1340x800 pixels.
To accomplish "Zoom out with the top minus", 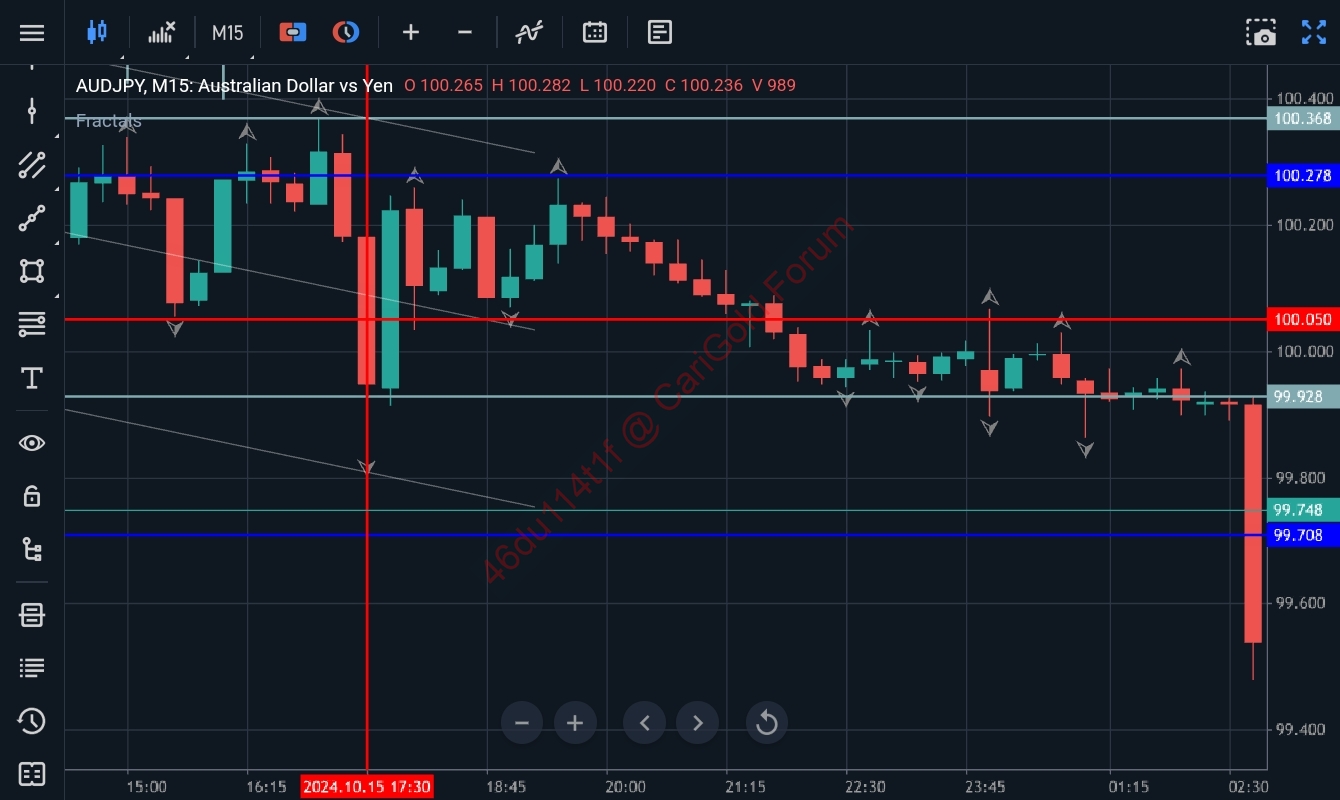I will [x=465, y=32].
